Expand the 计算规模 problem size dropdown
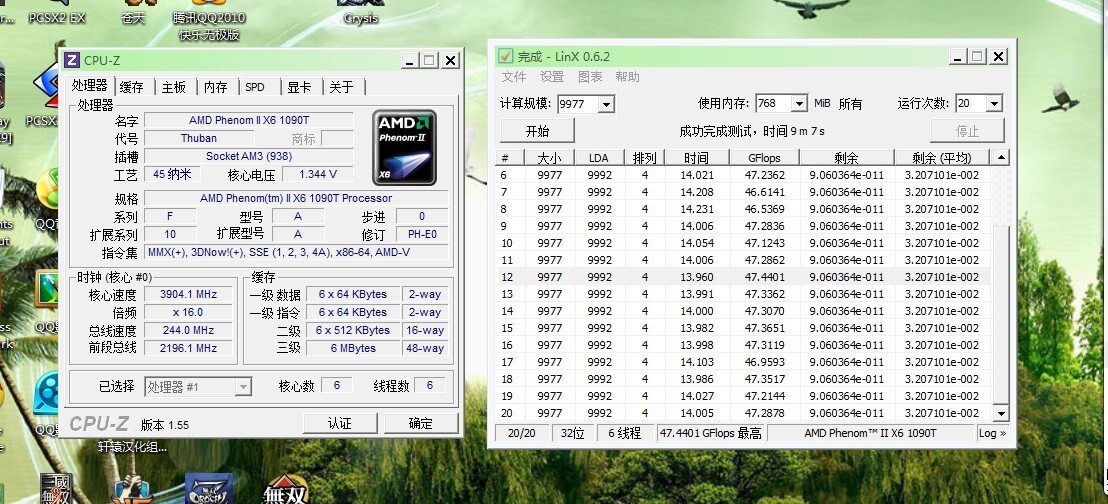This screenshot has width=1108, height=504. pyautogui.click(x=606, y=104)
